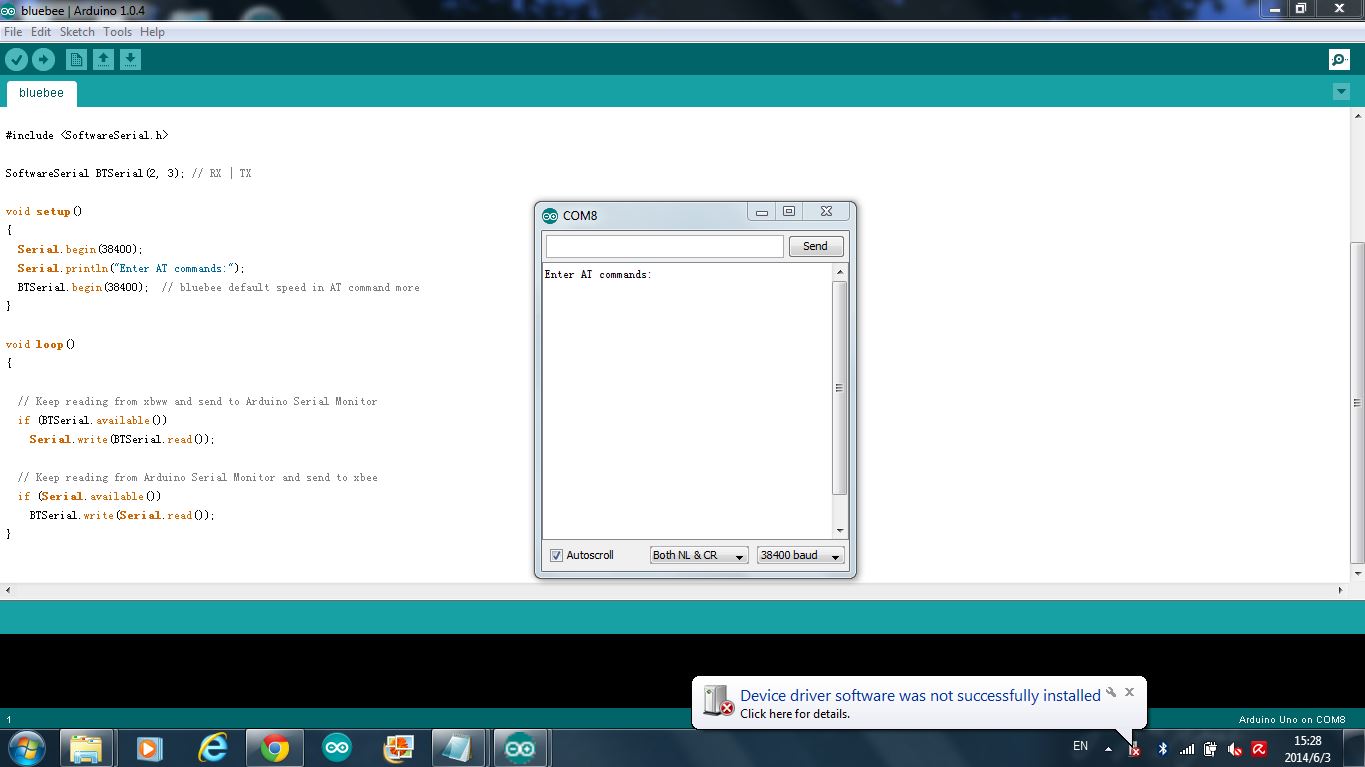Open the File menu
The width and height of the screenshot is (1365, 767).
pos(13,32)
